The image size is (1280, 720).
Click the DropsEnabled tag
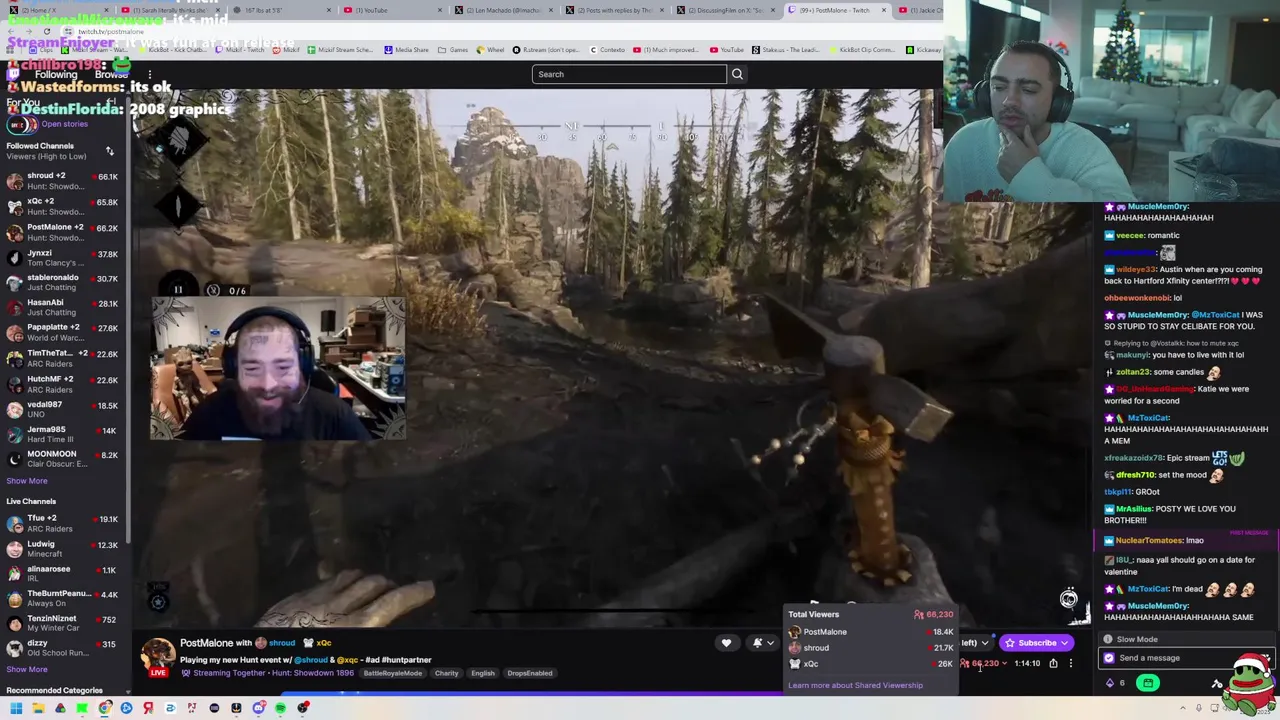coord(530,673)
